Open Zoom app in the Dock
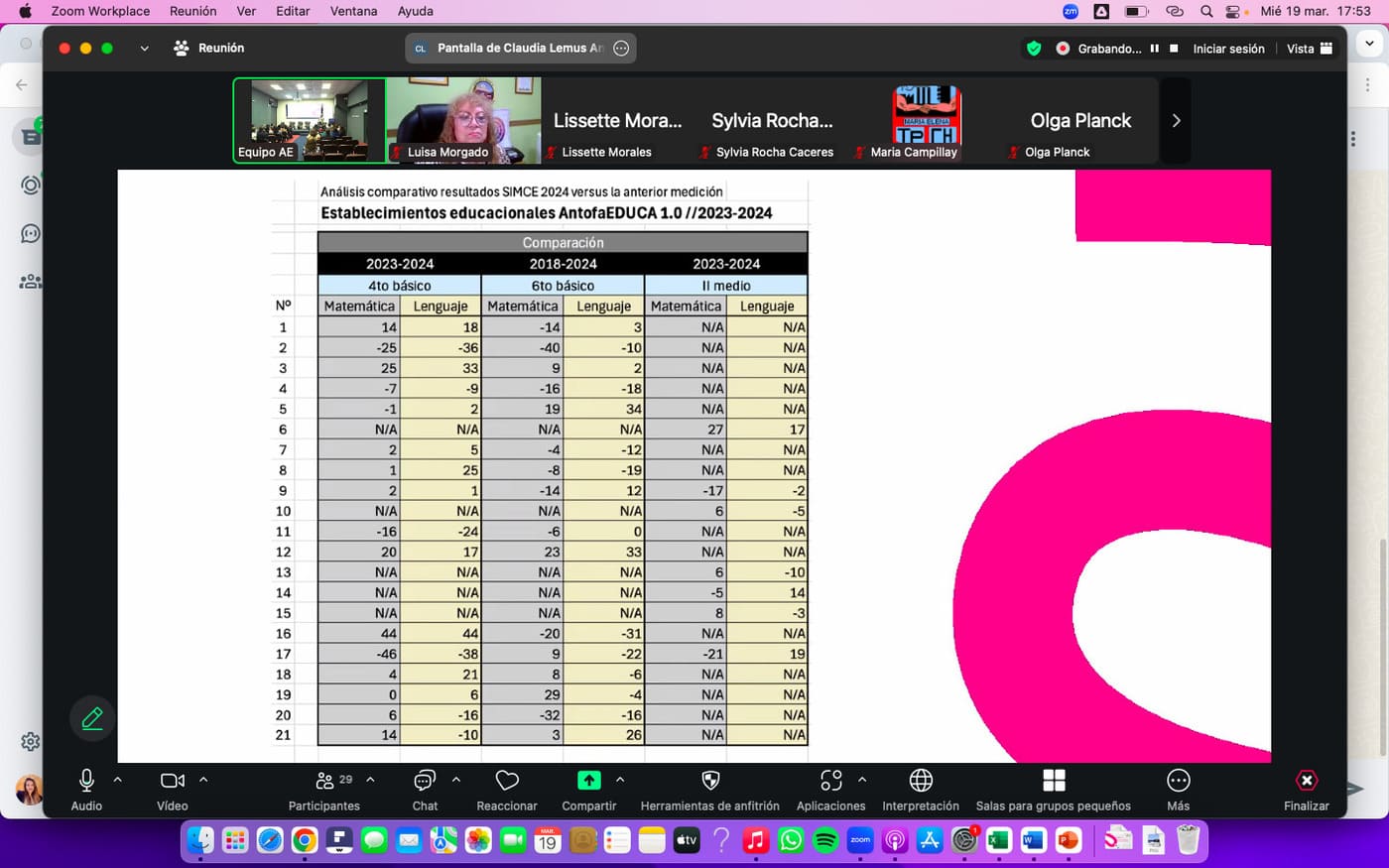 click(x=860, y=840)
